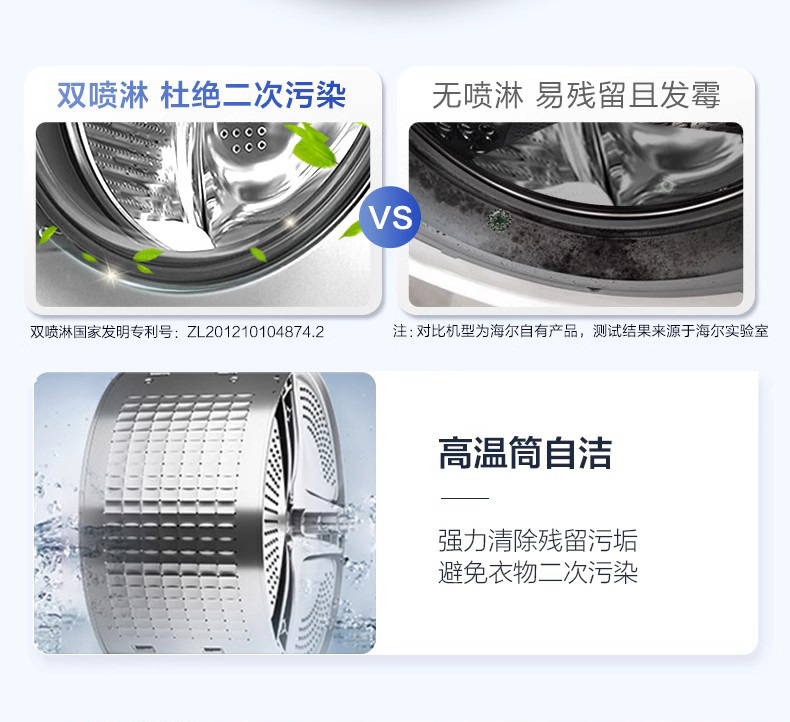Viewport: 790px width, 722px height.
Task: Click the text 强力清除残留污垢
Action: click(538, 541)
